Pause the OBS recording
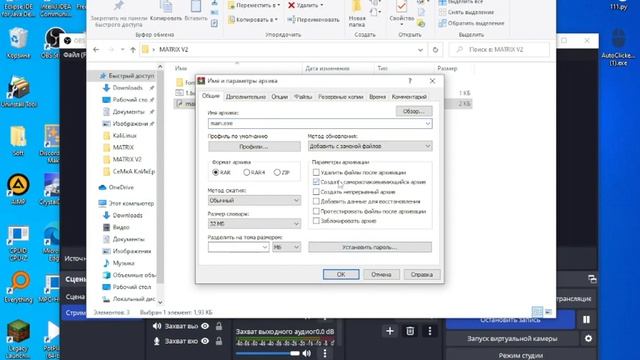Image resolution: width=640 pixels, height=360 pixels. coord(587,320)
